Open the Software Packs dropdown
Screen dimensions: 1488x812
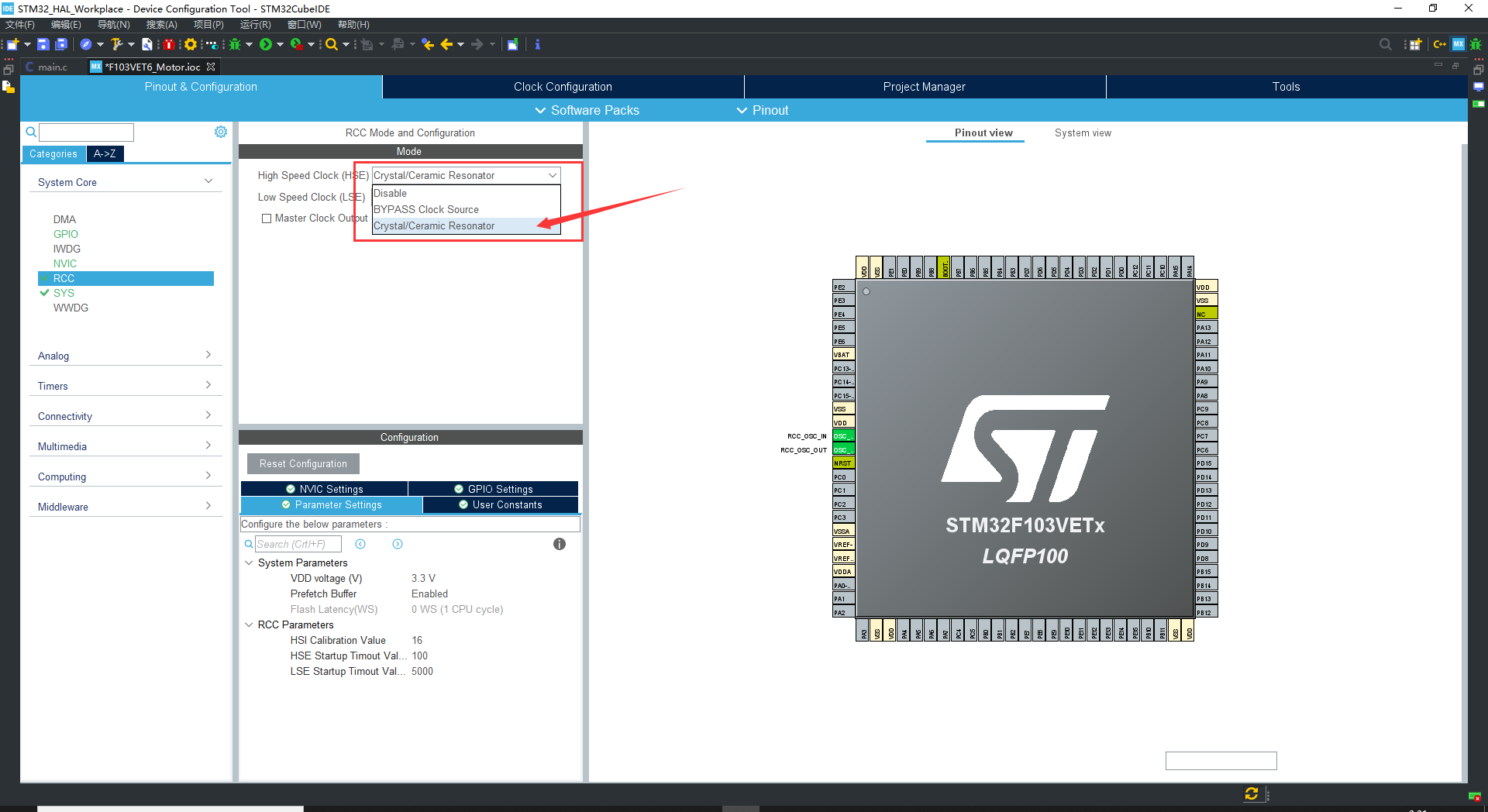click(x=587, y=110)
